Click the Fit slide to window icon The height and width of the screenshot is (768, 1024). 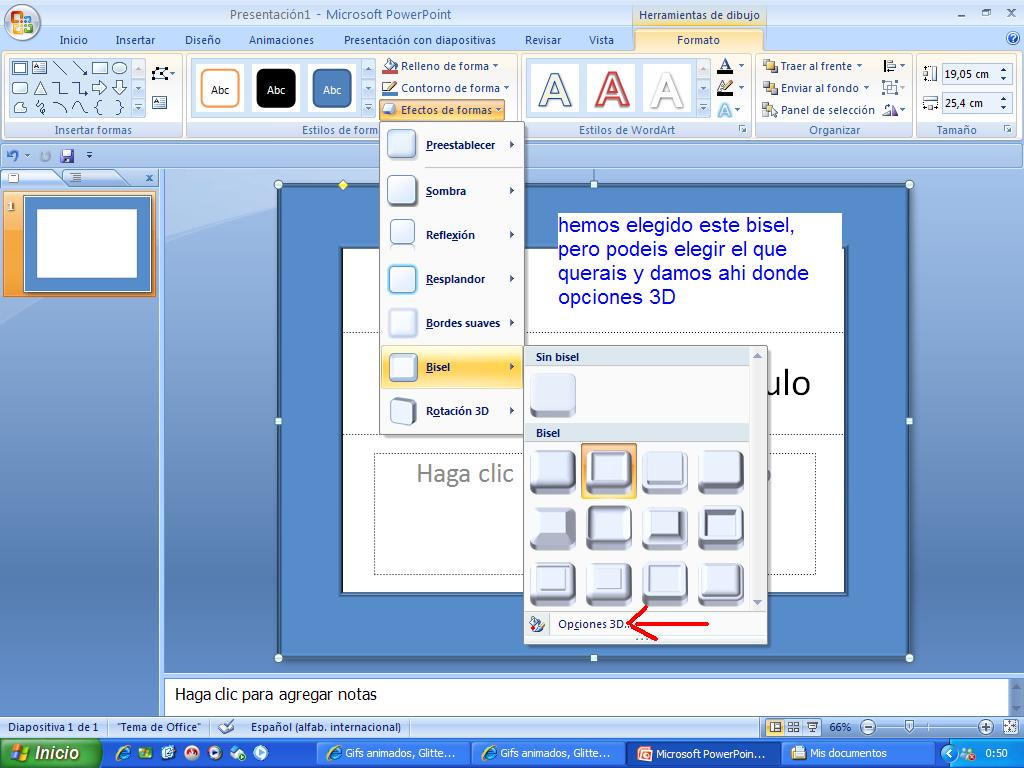click(x=1010, y=727)
